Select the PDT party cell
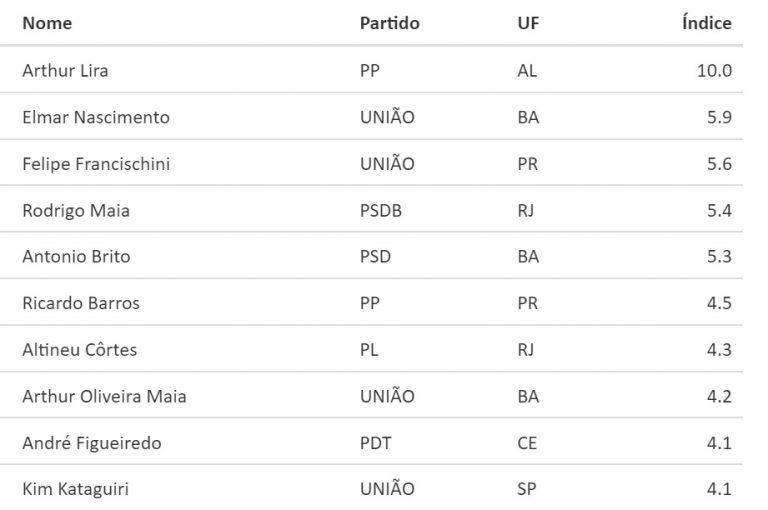The width and height of the screenshot is (768, 510). pyautogui.click(x=376, y=443)
